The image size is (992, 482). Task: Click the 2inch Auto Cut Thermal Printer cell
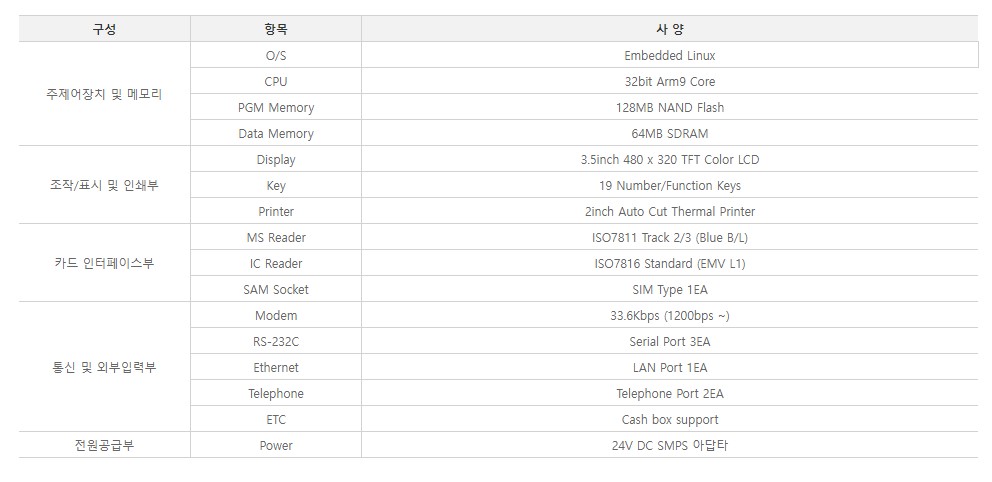[x=669, y=211]
